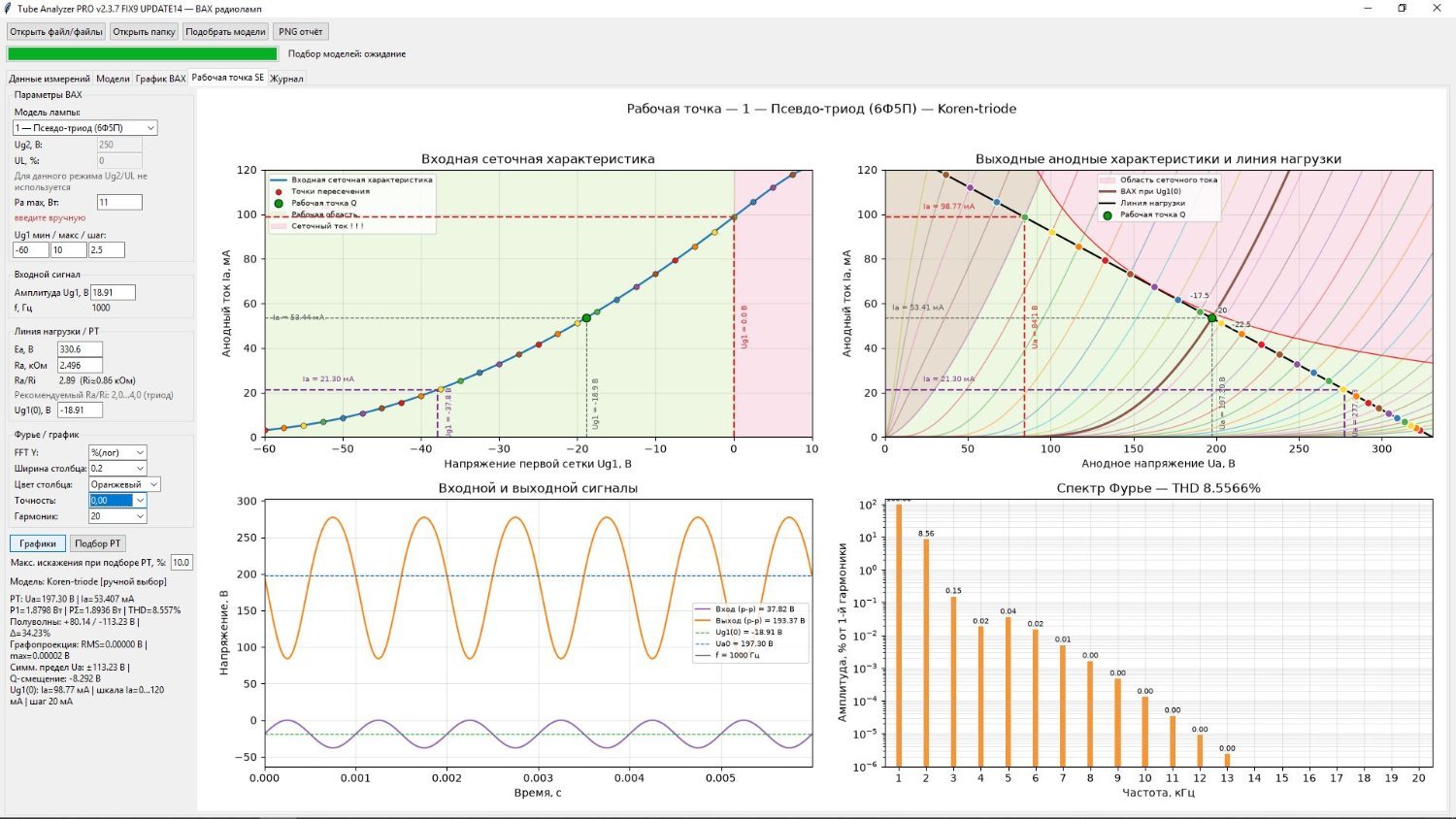The image size is (1456, 819).
Task: Open the "Гармоник" count dropdown
Action: click(117, 516)
